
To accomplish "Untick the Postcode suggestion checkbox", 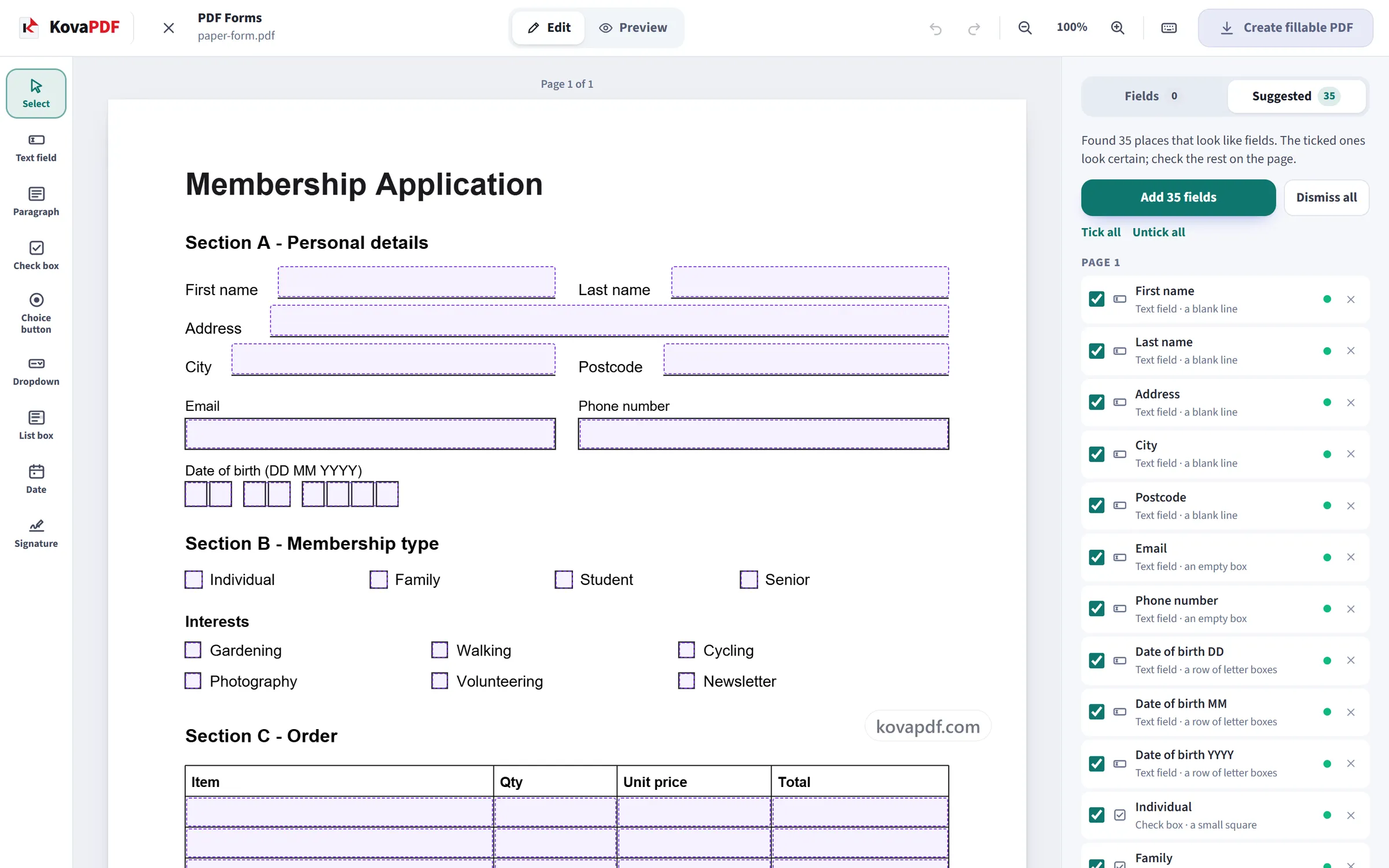I will 1097,506.
